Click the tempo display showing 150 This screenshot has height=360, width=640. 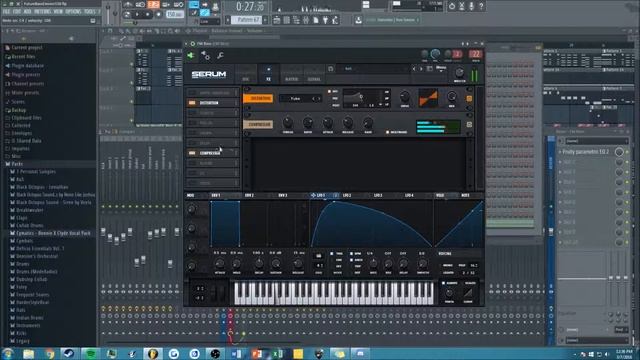coord(175,14)
